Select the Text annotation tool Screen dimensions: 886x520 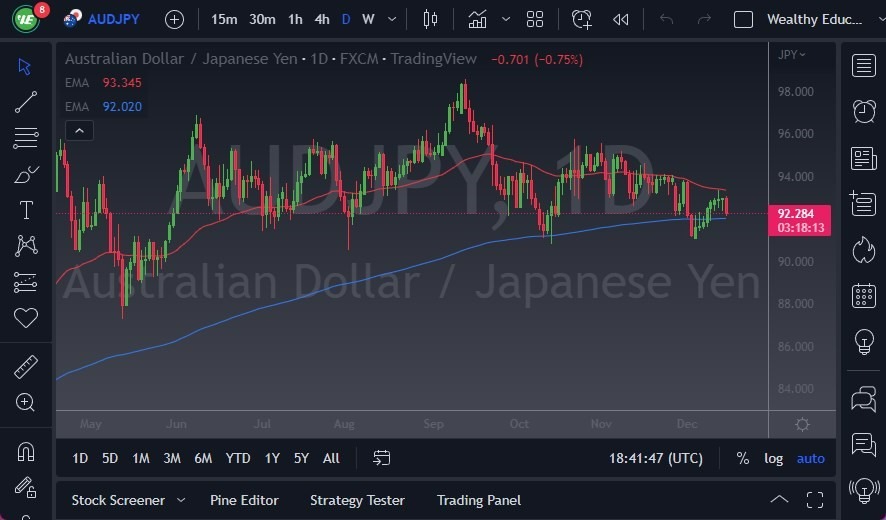point(26,210)
